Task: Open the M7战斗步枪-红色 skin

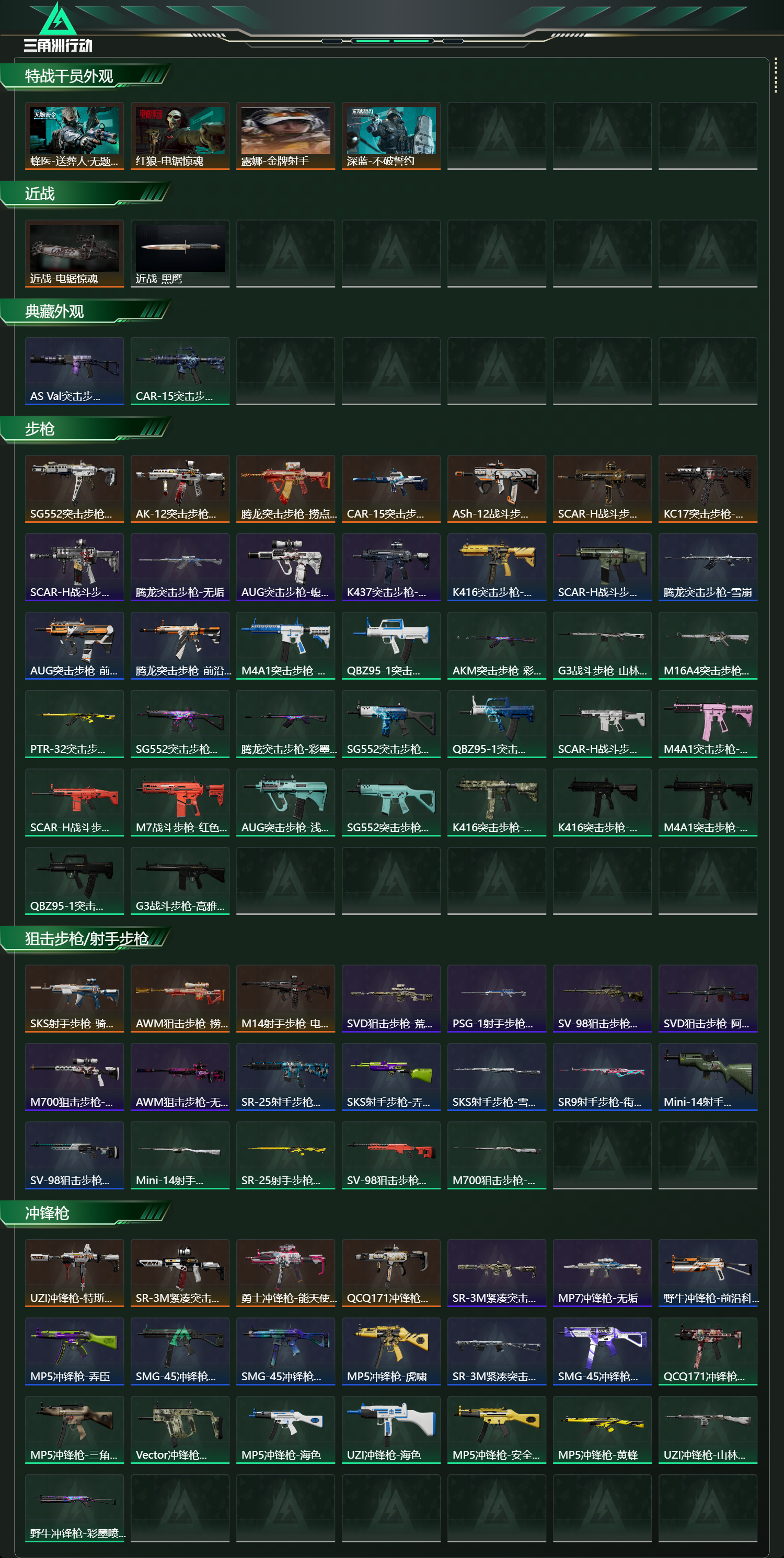Action: (180, 802)
